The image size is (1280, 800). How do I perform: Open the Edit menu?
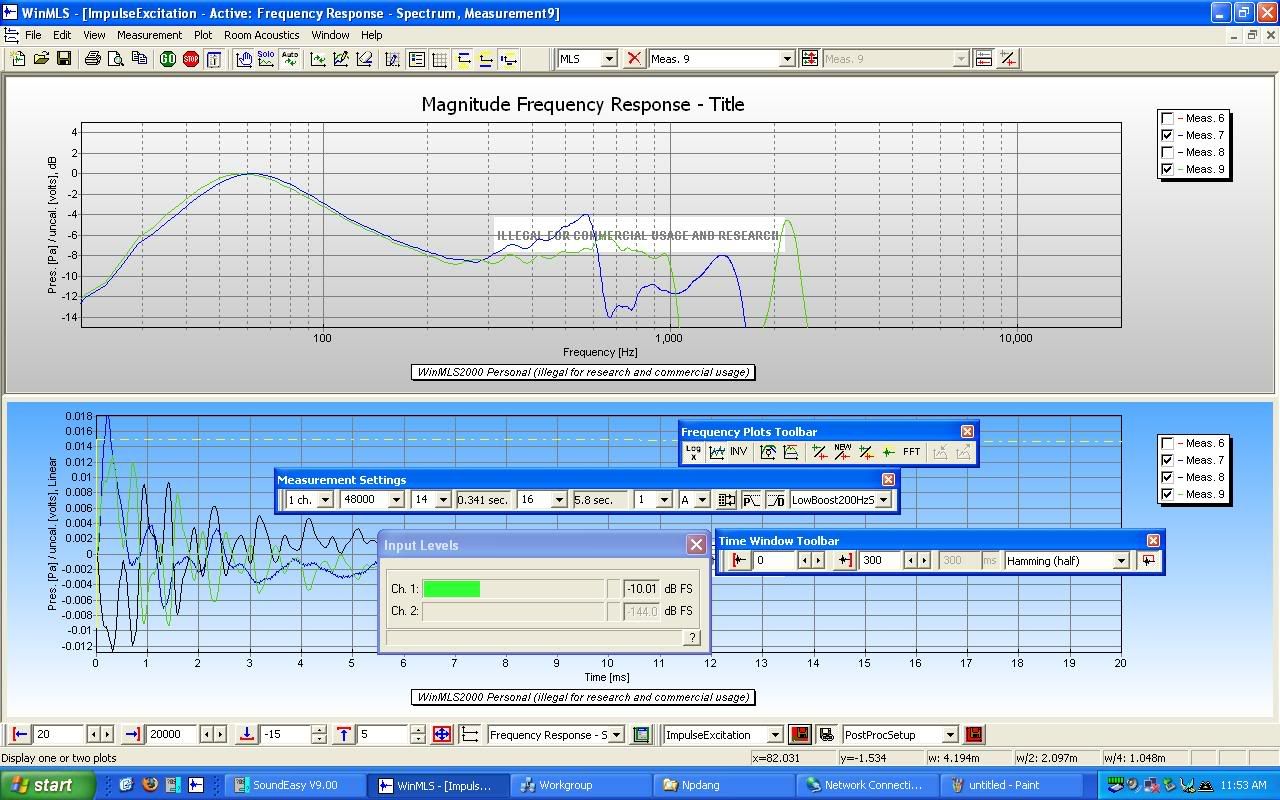coord(62,35)
